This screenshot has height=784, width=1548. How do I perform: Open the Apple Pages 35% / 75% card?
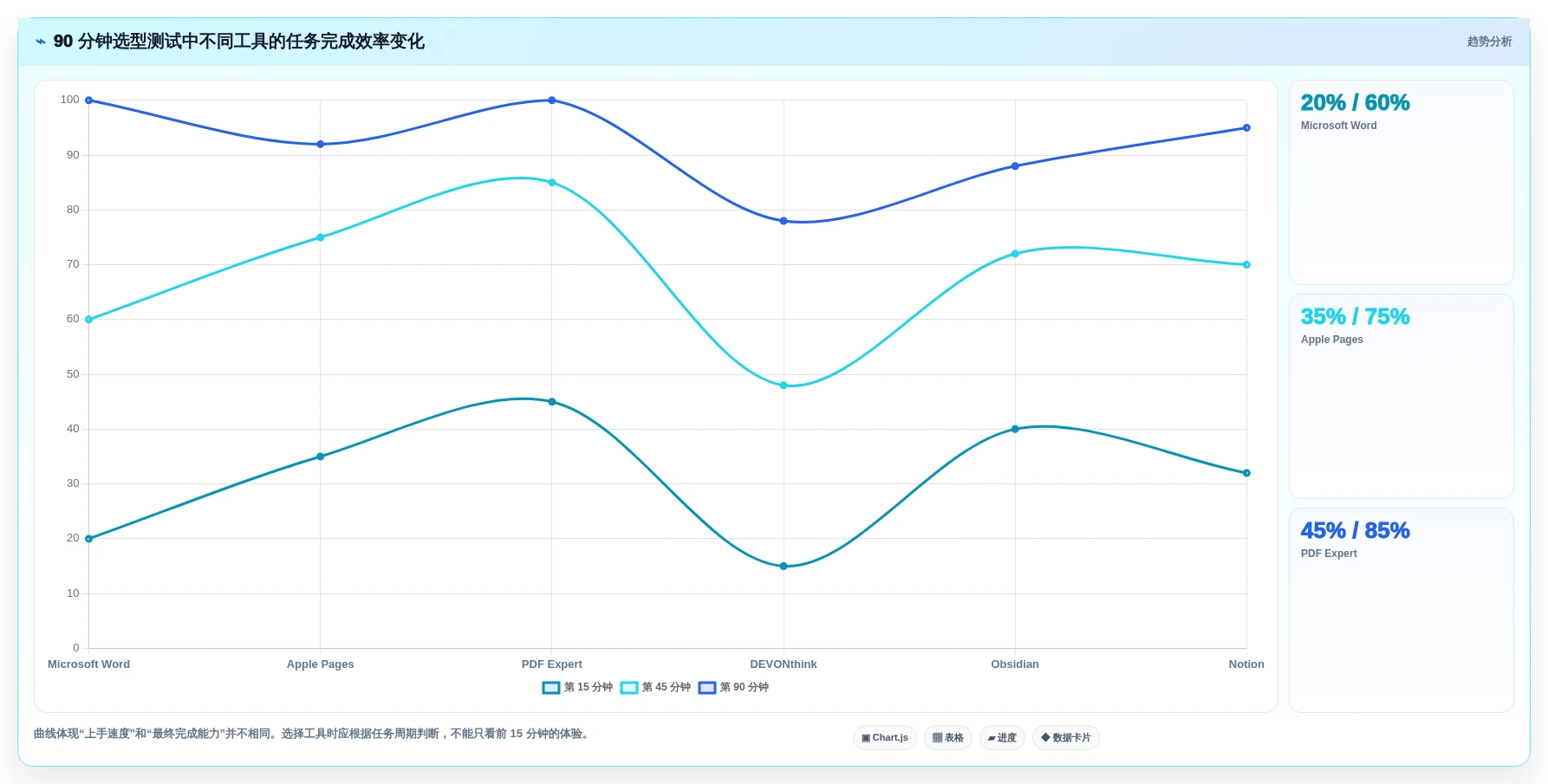pos(1402,397)
